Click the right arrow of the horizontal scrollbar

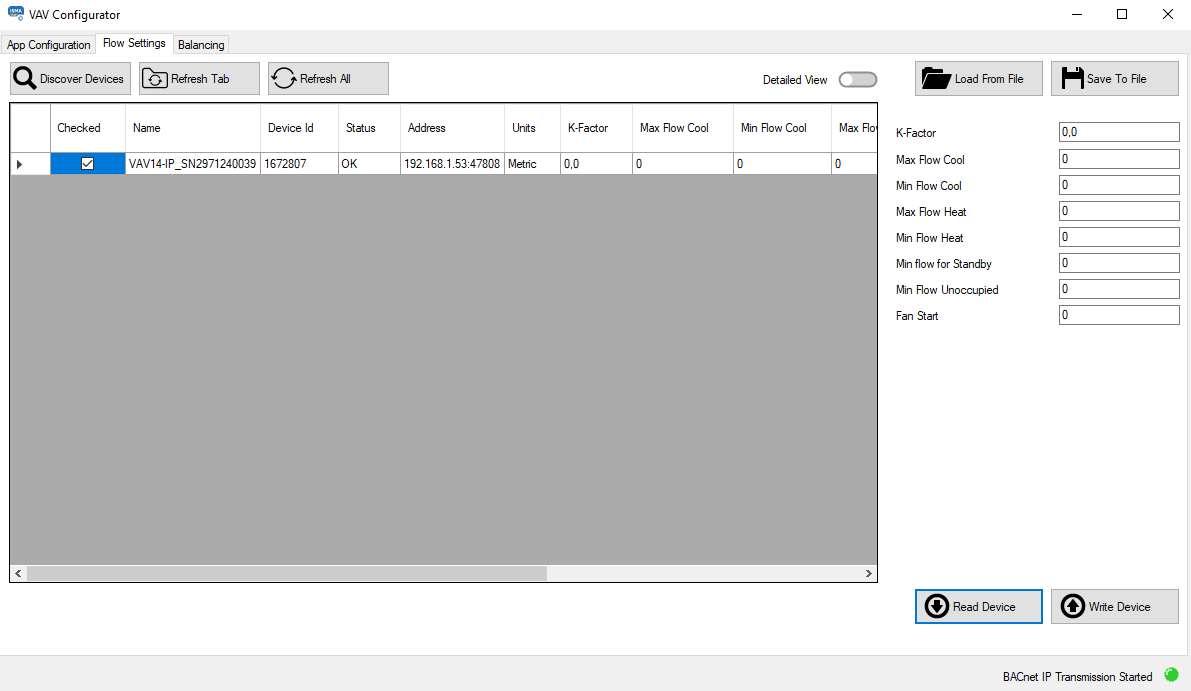pyautogui.click(x=869, y=573)
